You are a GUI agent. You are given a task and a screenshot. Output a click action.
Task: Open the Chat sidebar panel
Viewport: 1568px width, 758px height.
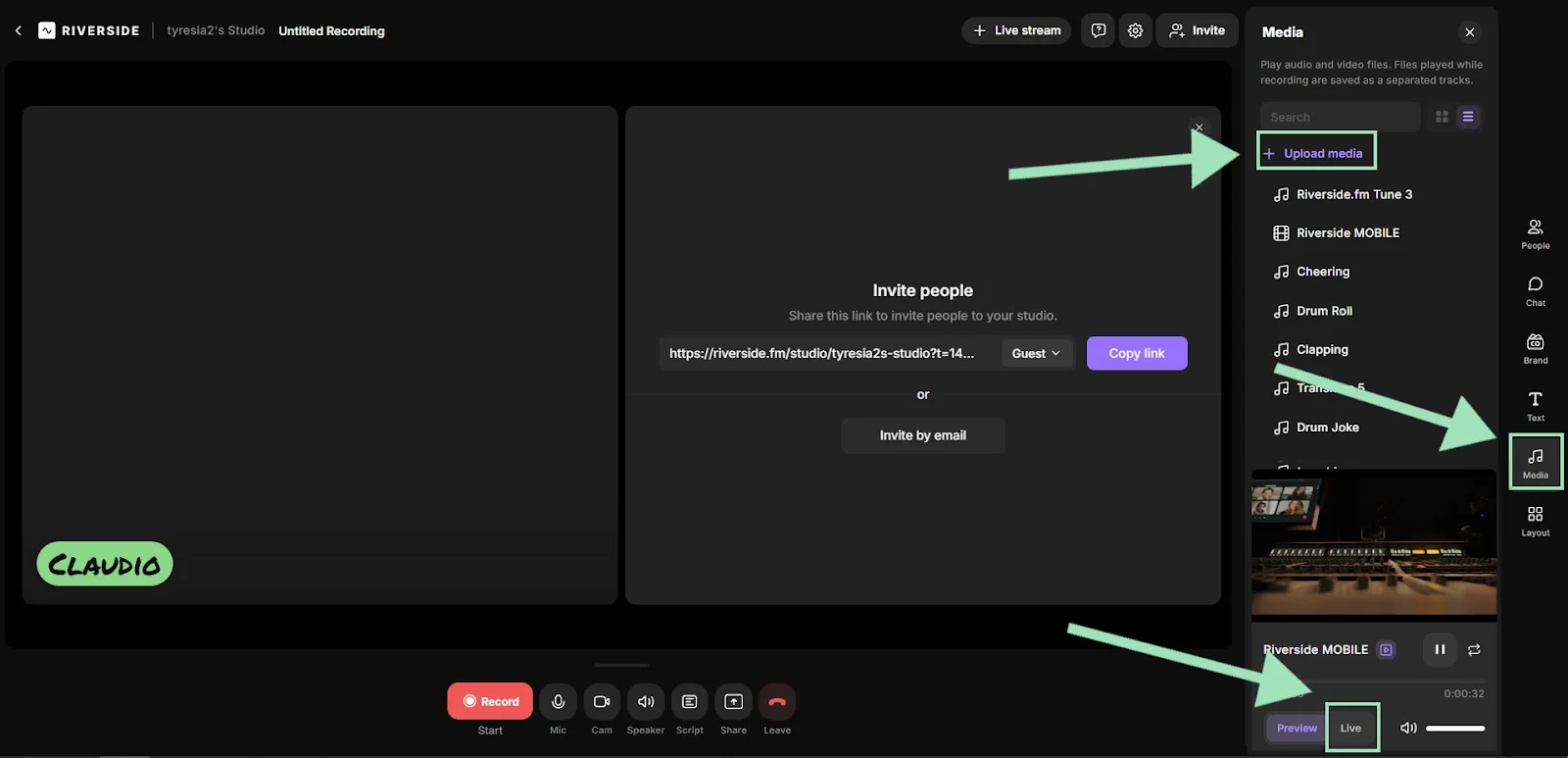pyautogui.click(x=1536, y=291)
